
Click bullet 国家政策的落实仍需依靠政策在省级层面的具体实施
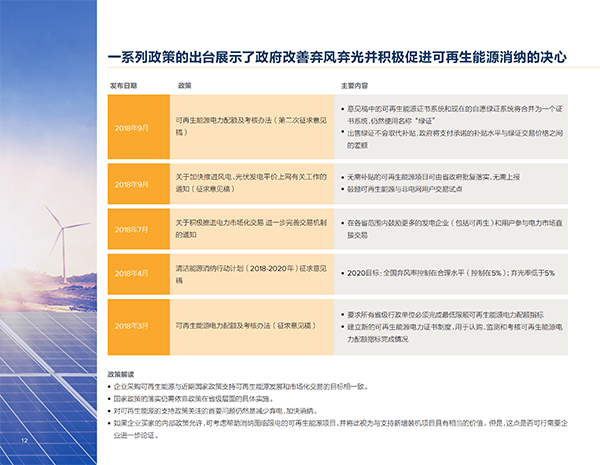tap(191, 399)
